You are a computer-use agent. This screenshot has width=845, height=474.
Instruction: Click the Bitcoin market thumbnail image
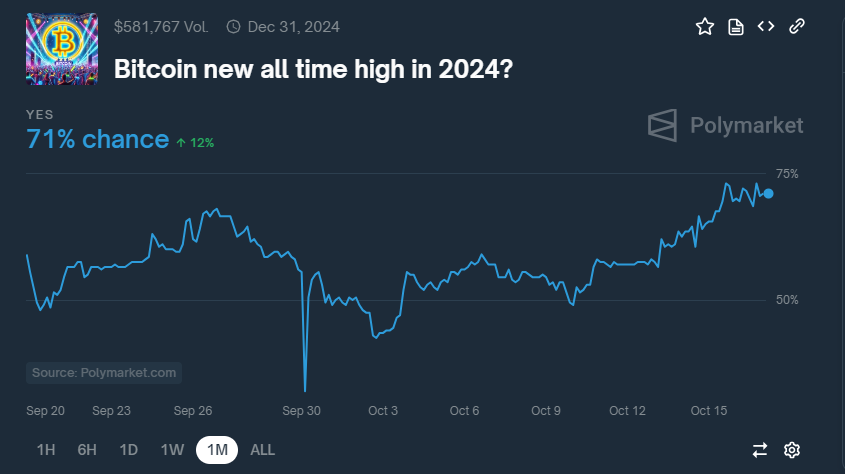pos(62,49)
